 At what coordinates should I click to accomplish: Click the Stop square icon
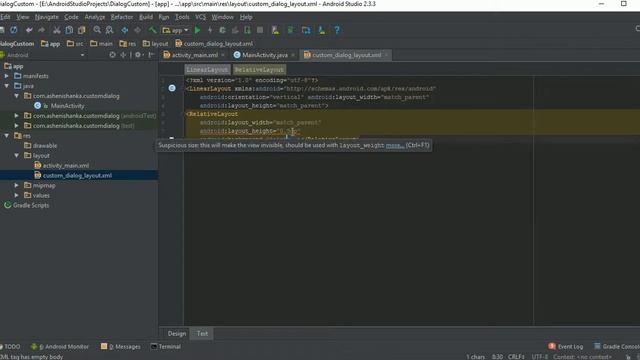pyautogui.click(x=260, y=30)
